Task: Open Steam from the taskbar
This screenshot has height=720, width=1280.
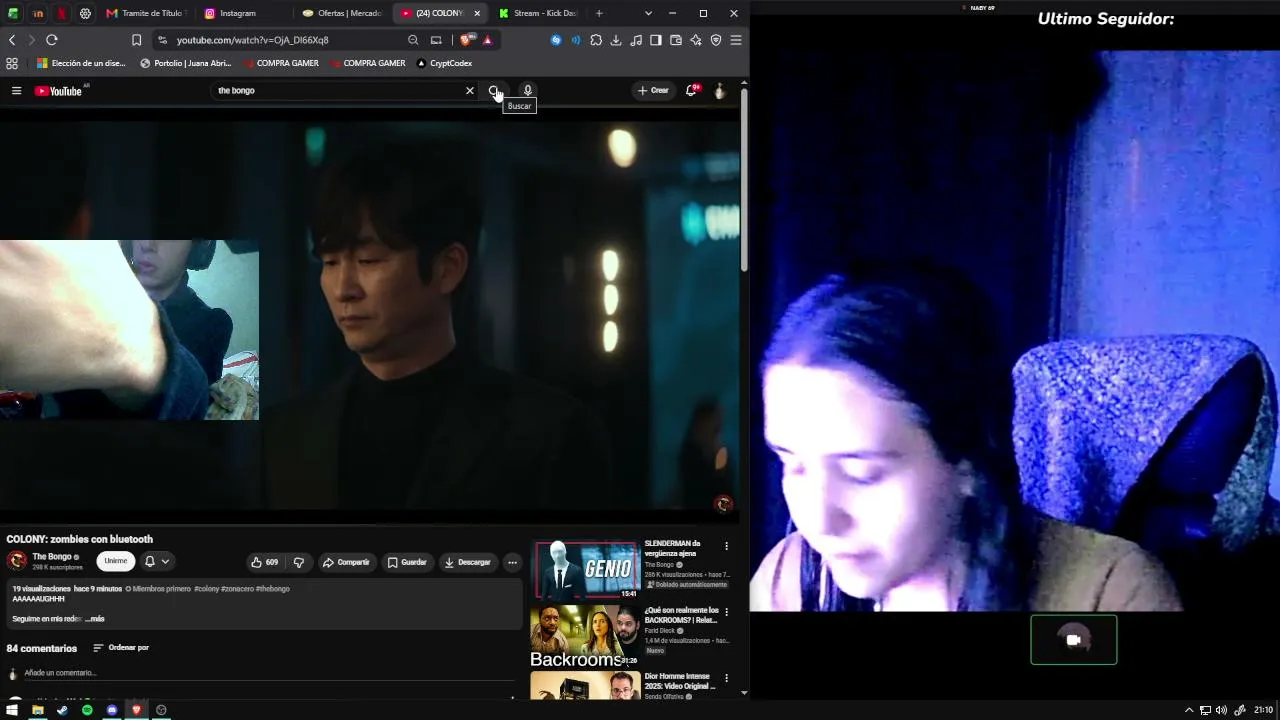Action: tap(62, 710)
